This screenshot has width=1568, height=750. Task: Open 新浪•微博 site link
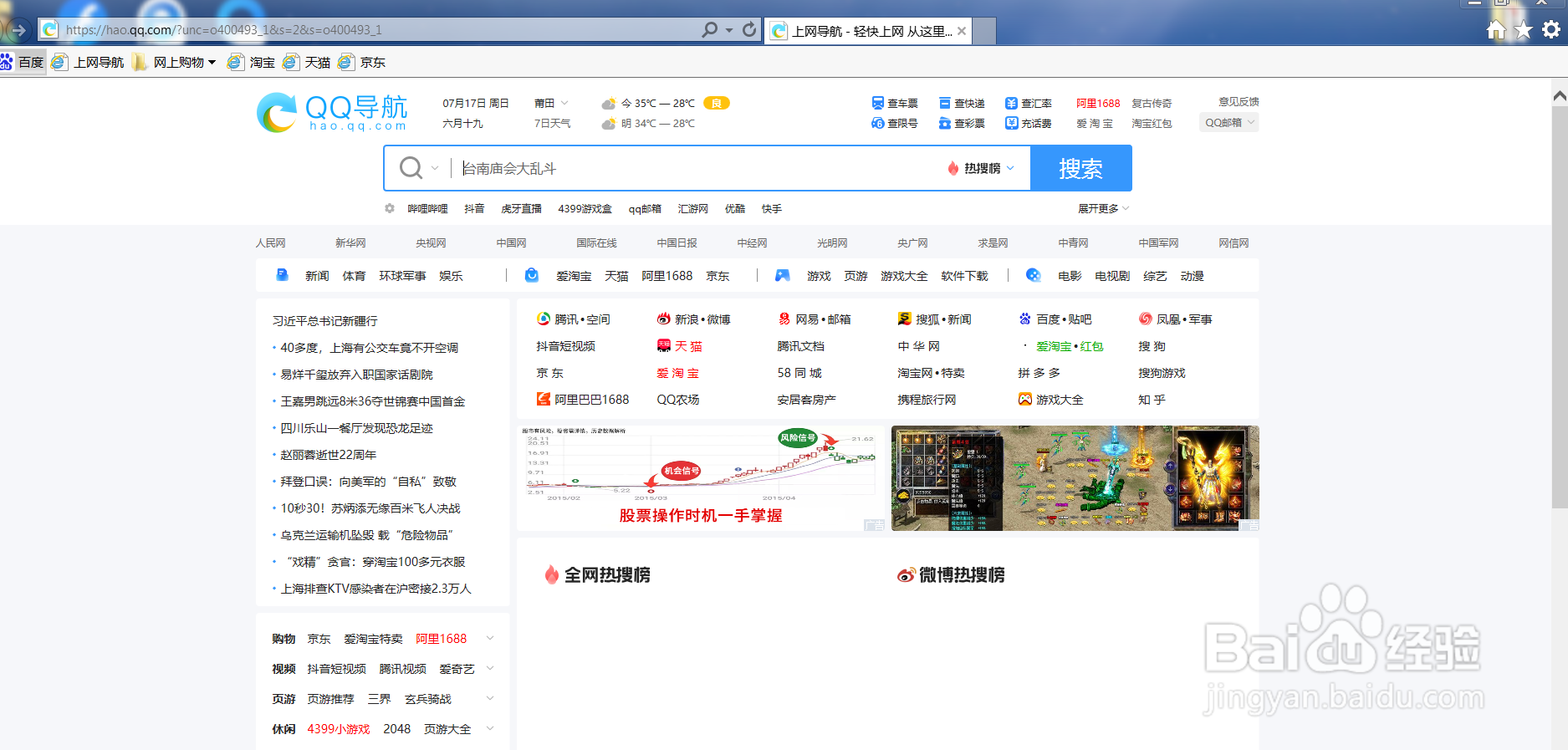tap(693, 319)
